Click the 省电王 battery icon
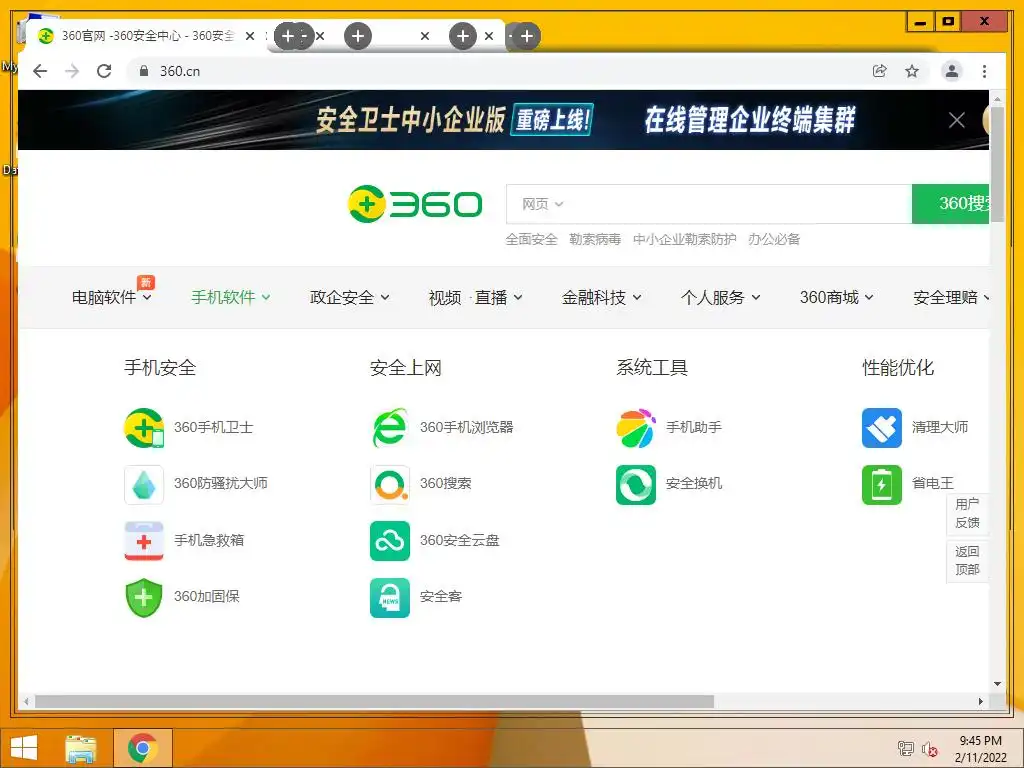 tap(882, 484)
